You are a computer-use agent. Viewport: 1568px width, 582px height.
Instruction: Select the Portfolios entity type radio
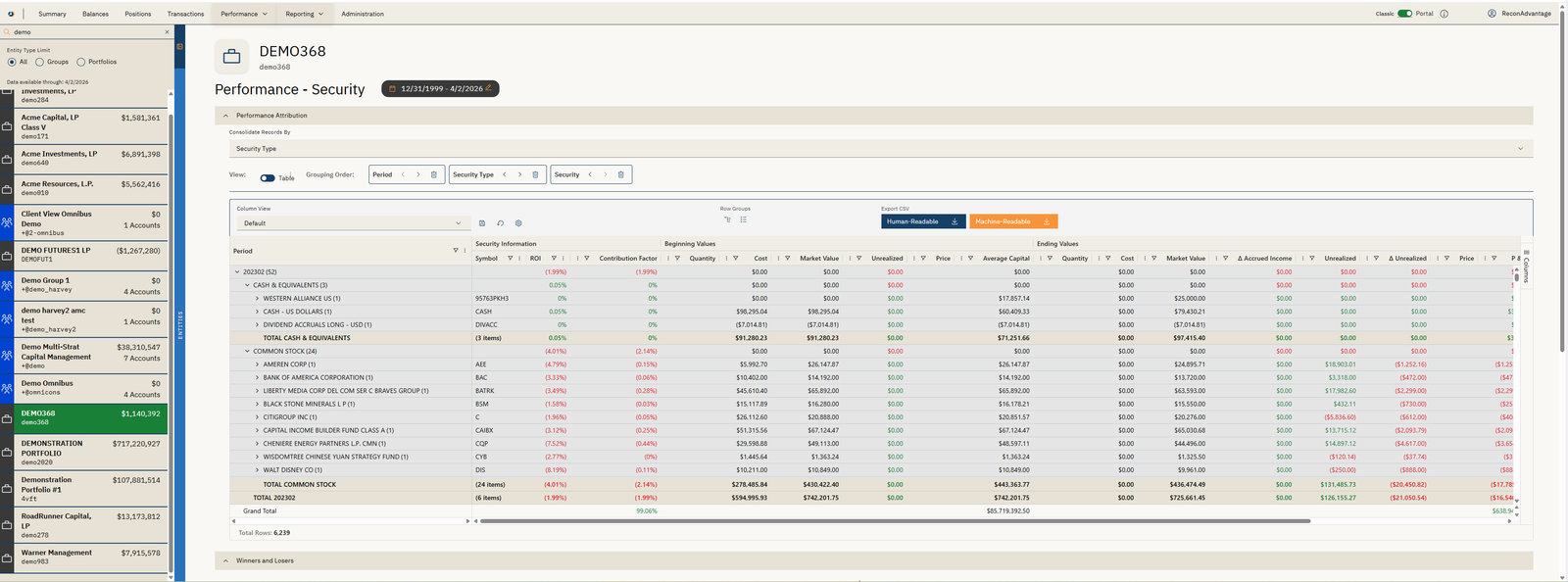pos(81,62)
